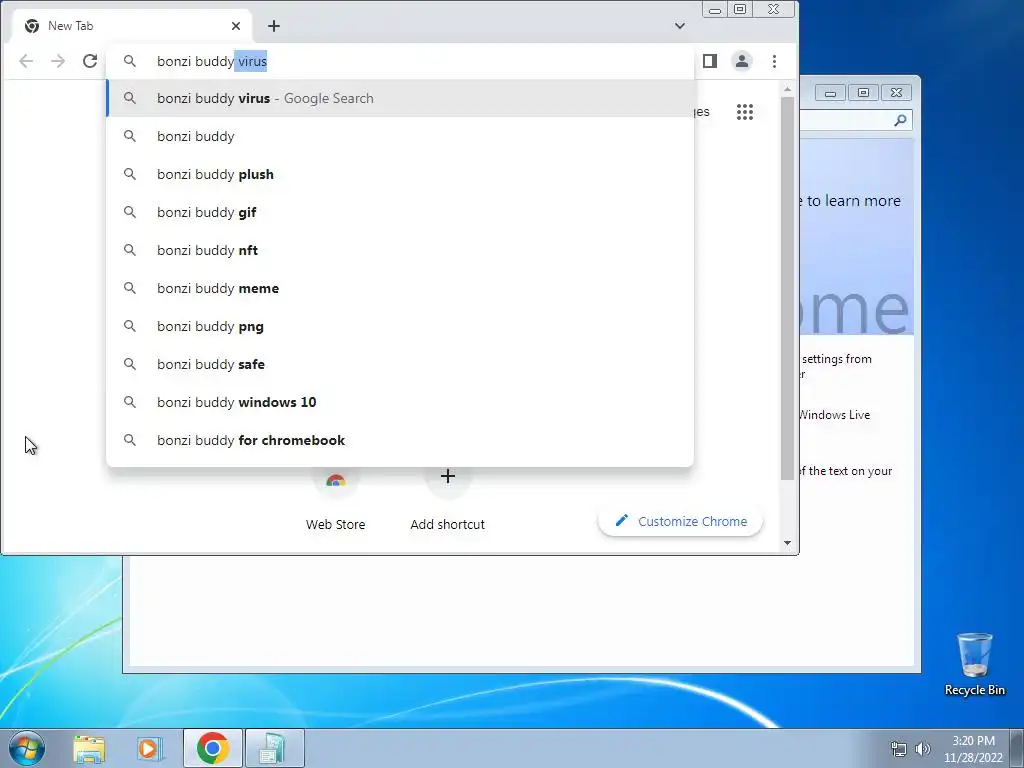Click the Chrome vertical scrollbar thumb

[788, 287]
